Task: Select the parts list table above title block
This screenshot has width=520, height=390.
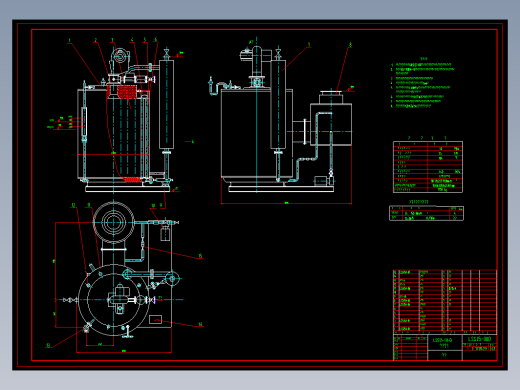Action: point(445,302)
